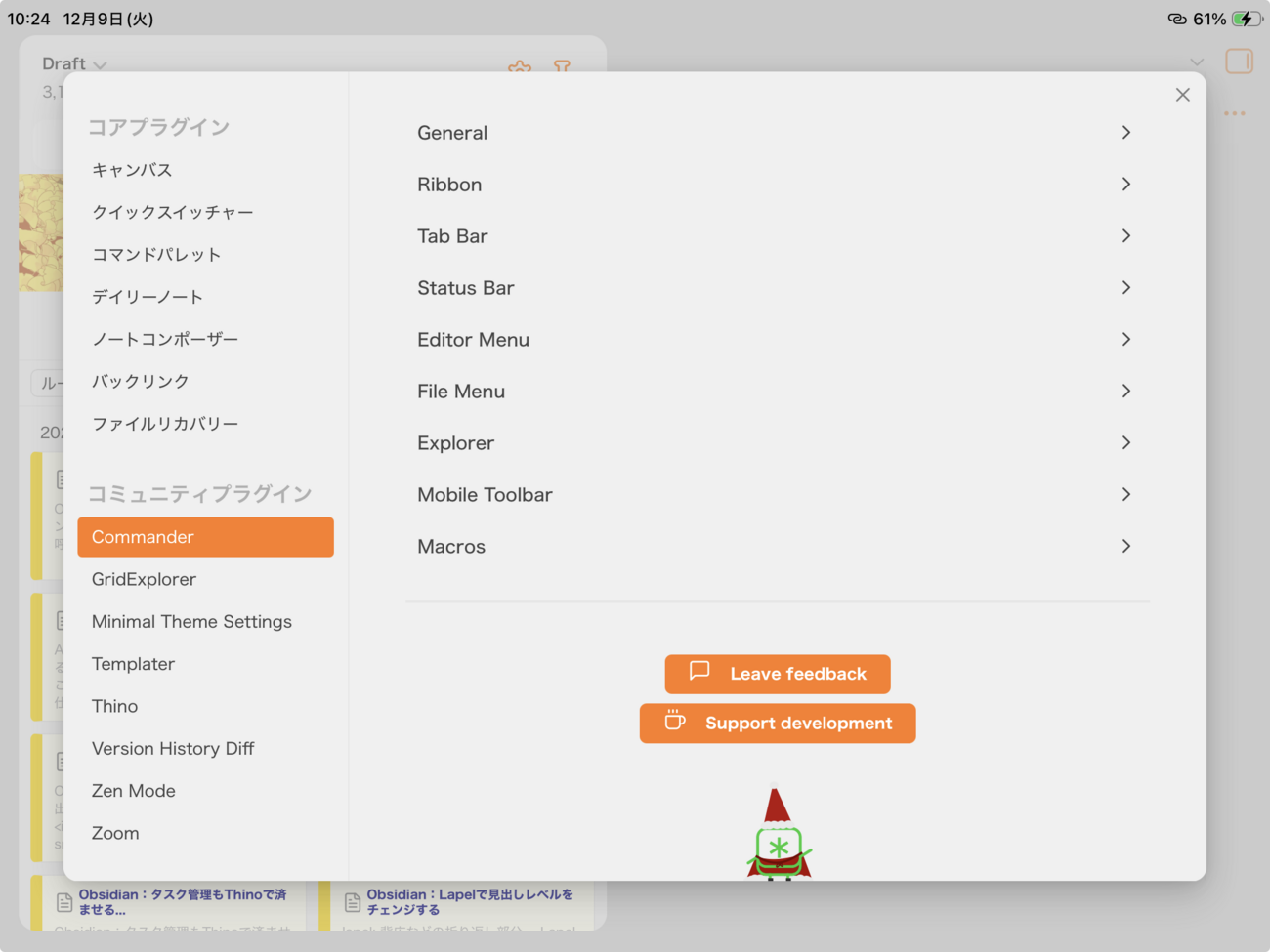
Task: Click the Commander mascot with Santa hat
Action: (x=778, y=834)
